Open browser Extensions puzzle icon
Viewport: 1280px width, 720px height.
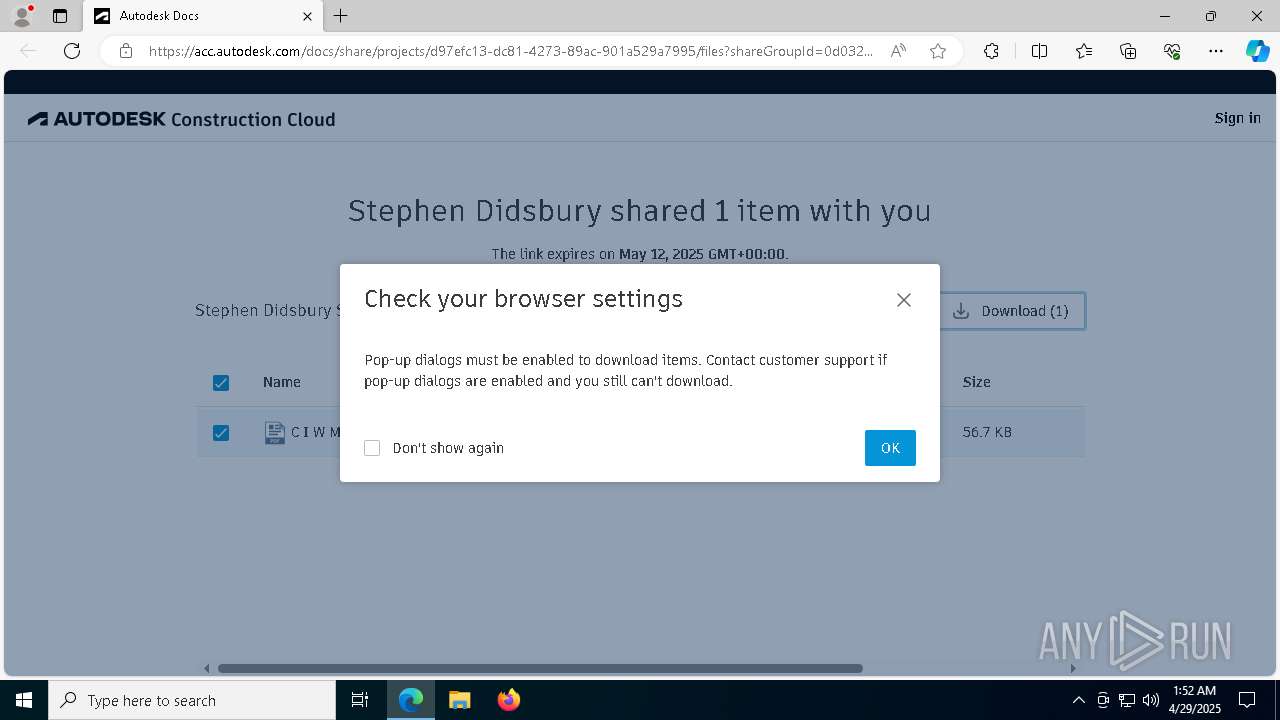991,51
